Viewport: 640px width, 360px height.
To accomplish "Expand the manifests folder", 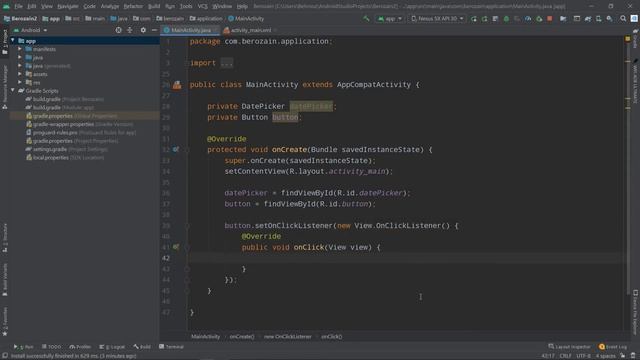I will coord(20,49).
